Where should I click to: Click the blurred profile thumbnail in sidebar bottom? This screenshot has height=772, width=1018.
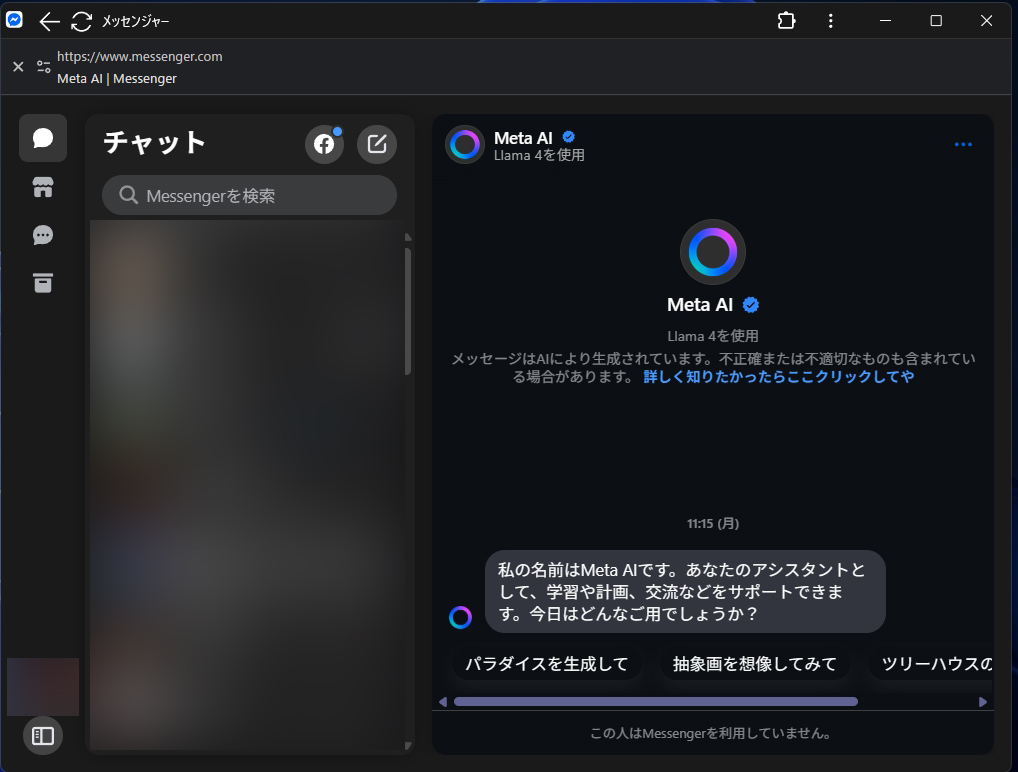click(43, 686)
